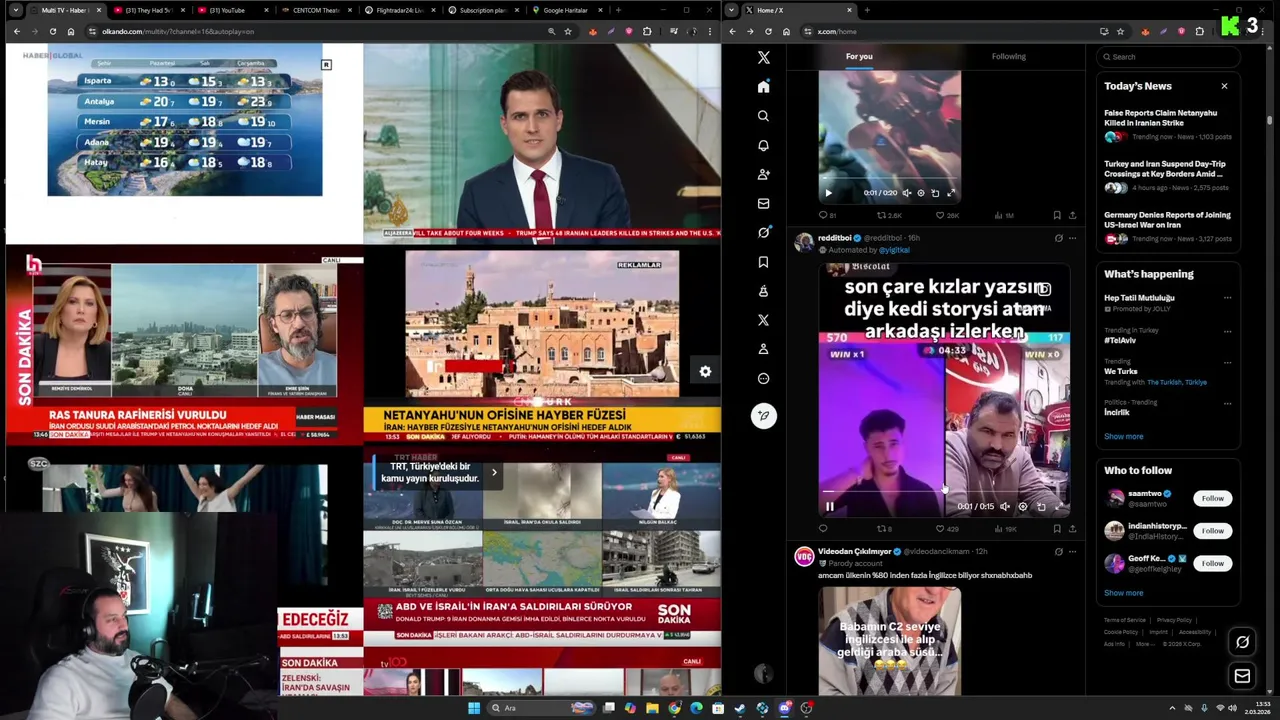Like the top post with 26K likes

[946, 215]
